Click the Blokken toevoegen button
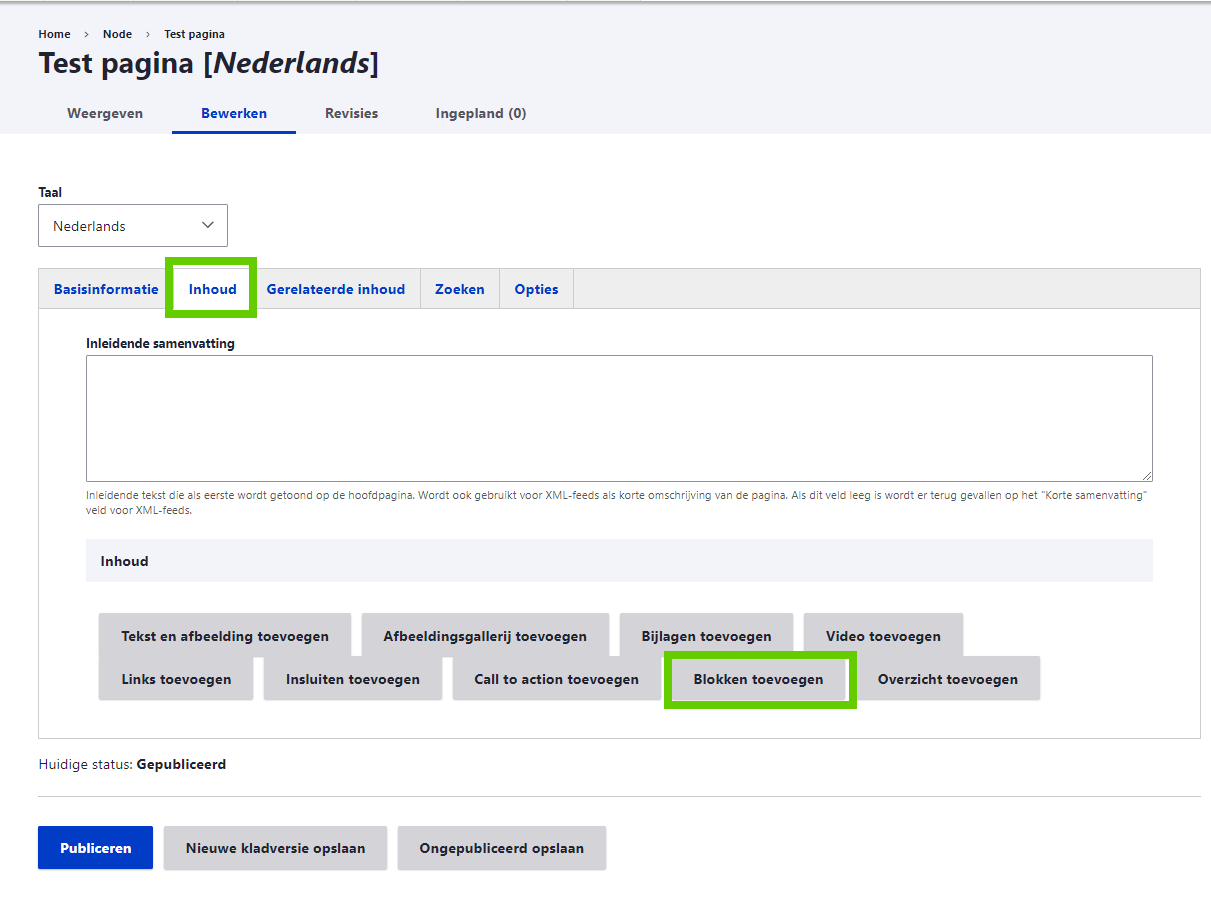This screenshot has width=1211, height=898. 758,679
